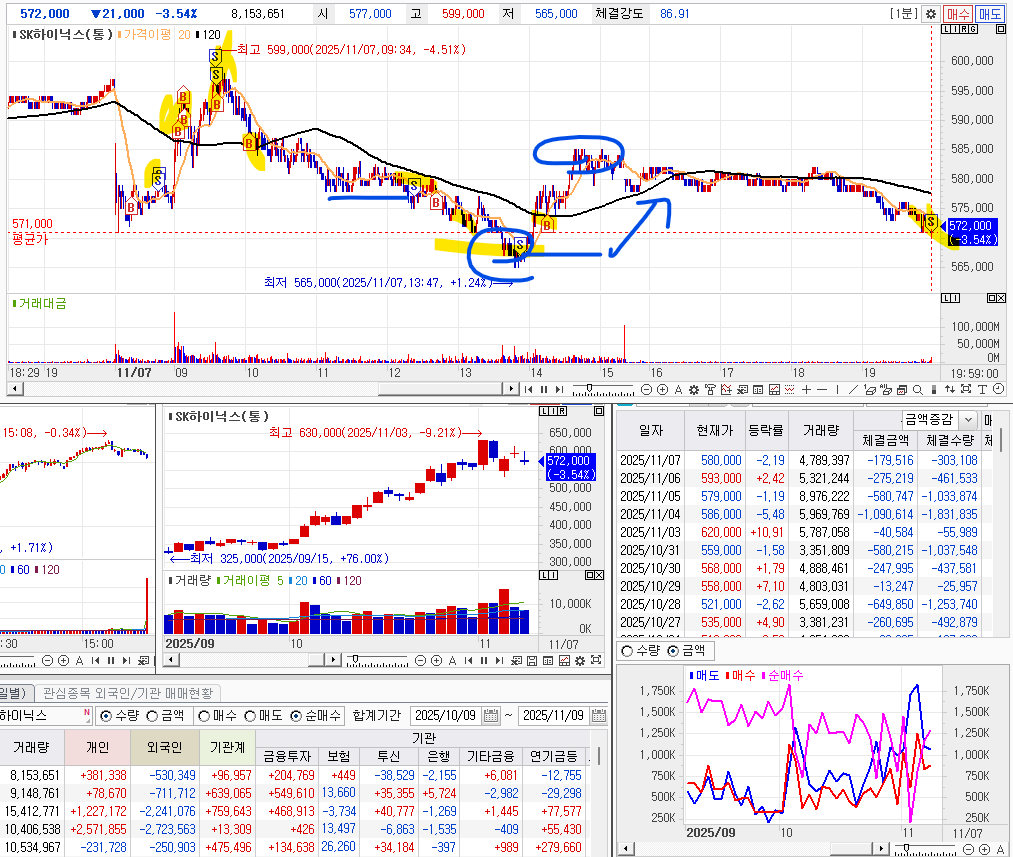The image size is (1013, 857).
Task: Click the main chart maximize box icon
Action: [1000, 30]
